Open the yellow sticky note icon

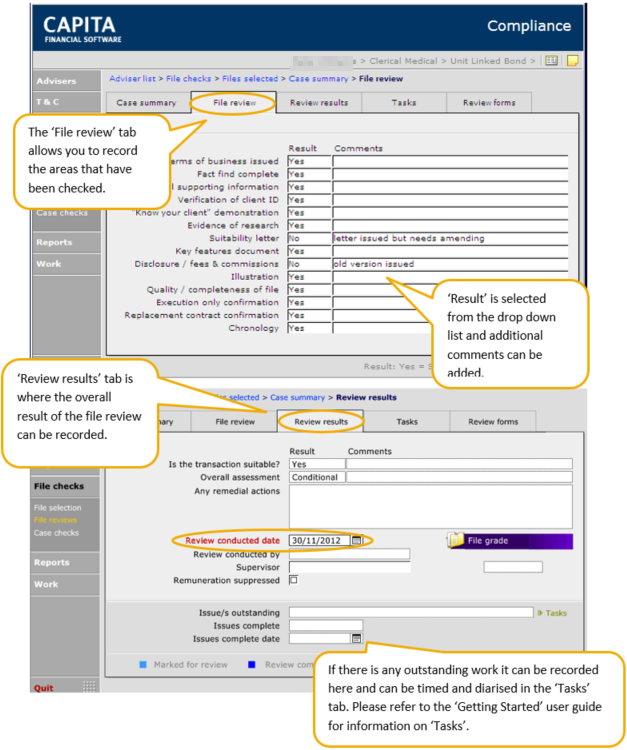572,61
